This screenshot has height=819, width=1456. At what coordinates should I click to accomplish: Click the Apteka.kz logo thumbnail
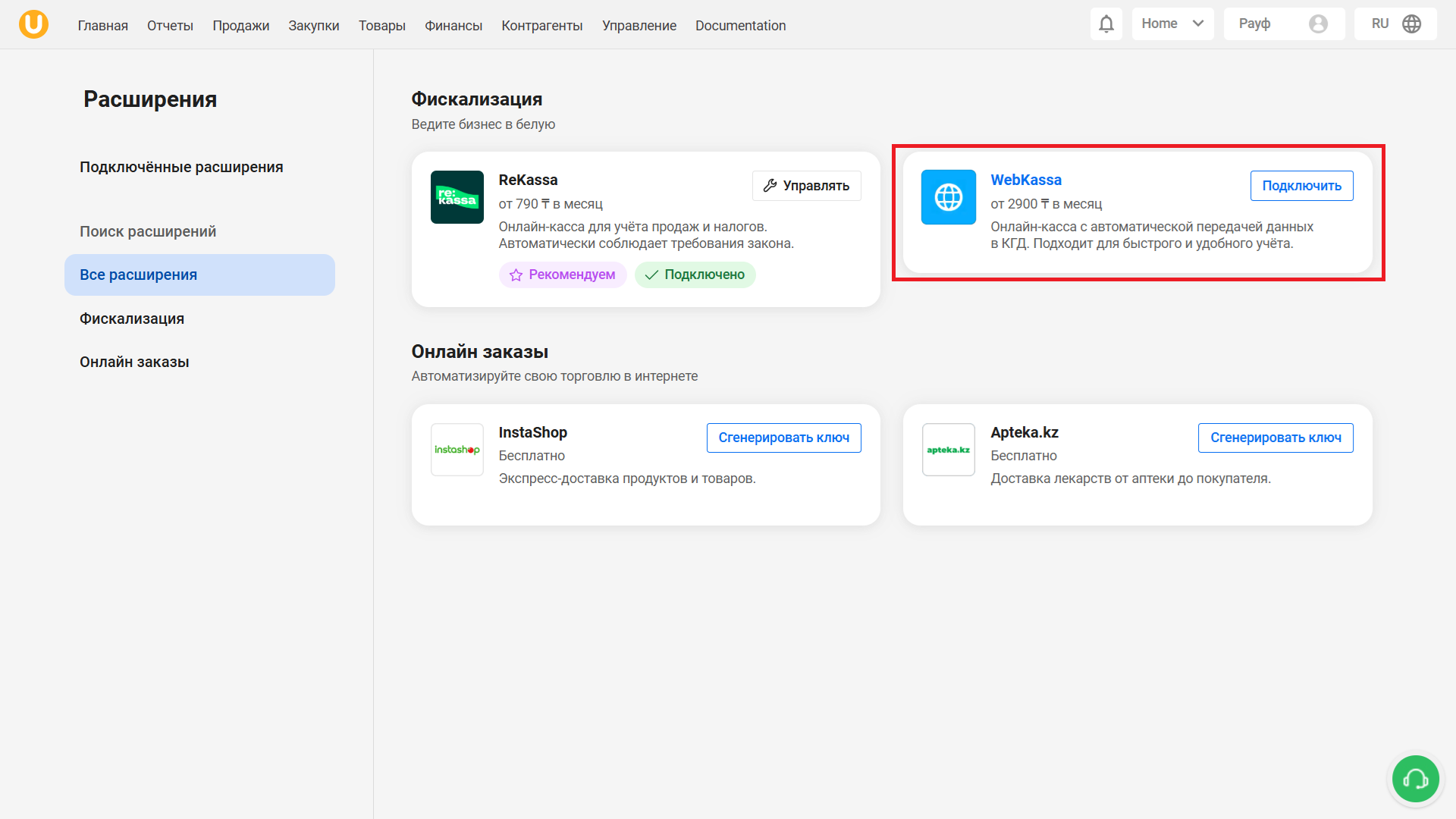(x=948, y=450)
